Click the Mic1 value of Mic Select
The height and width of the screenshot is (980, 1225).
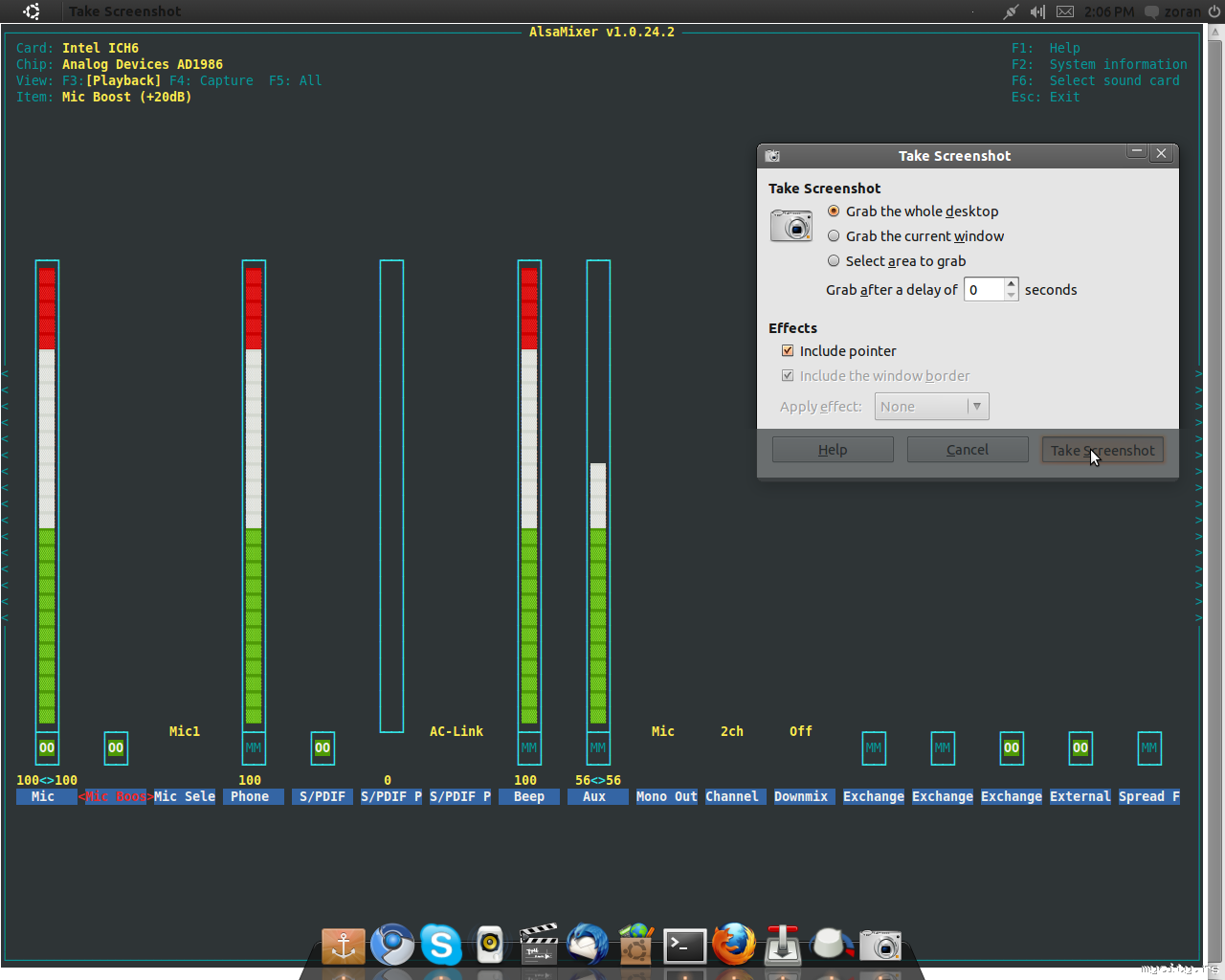(185, 731)
